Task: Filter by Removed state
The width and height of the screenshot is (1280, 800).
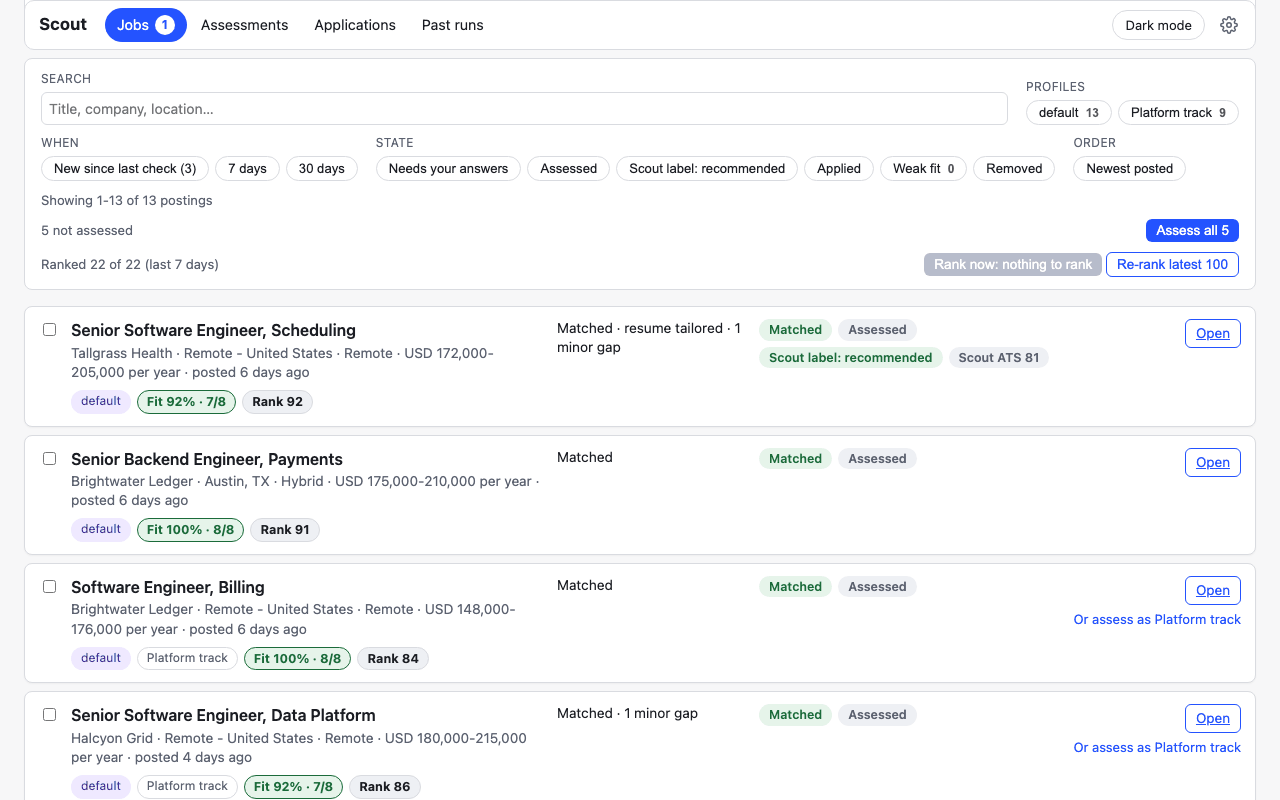Action: 1014,168
